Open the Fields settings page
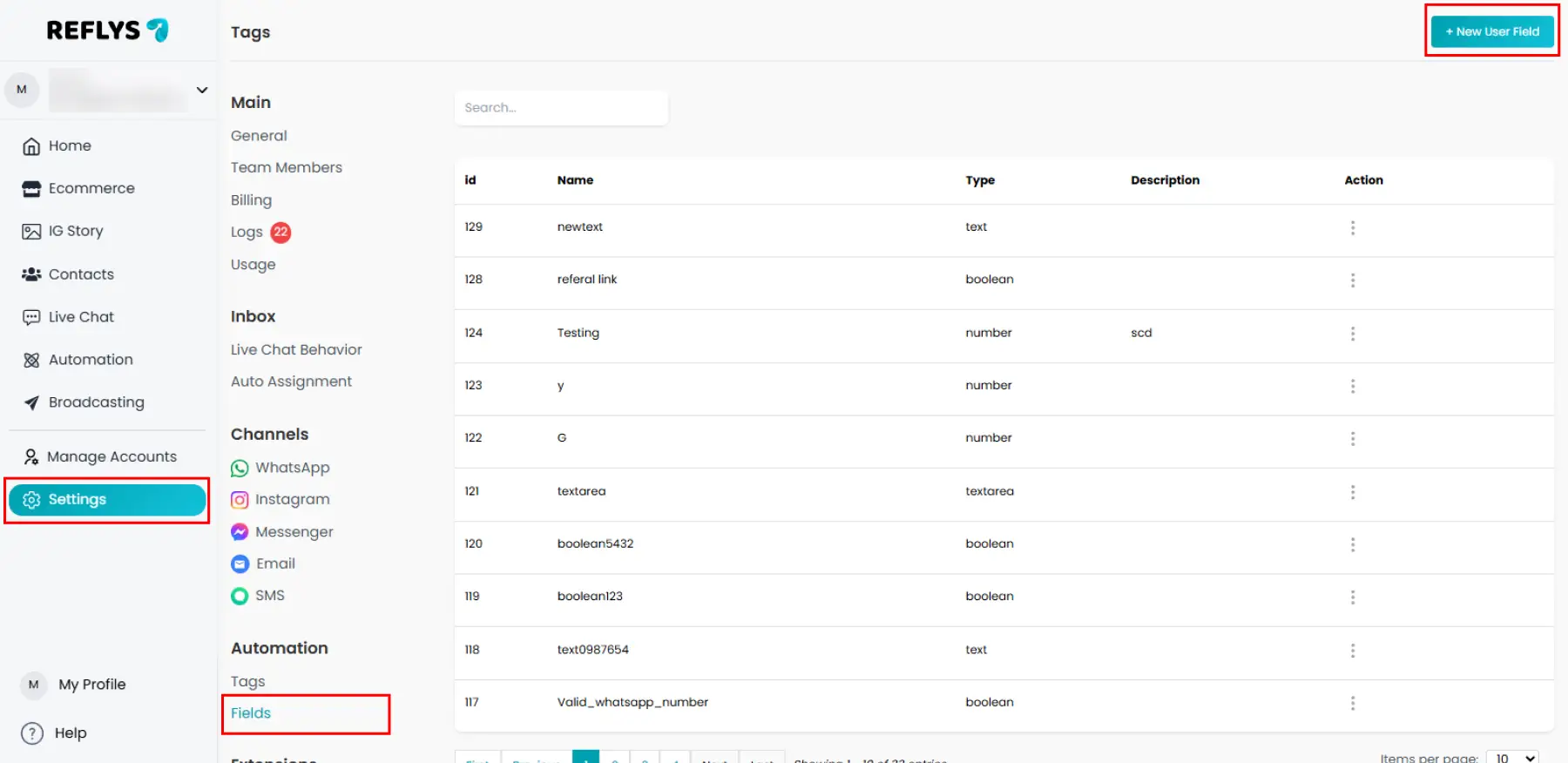The height and width of the screenshot is (763, 1568). click(251, 713)
